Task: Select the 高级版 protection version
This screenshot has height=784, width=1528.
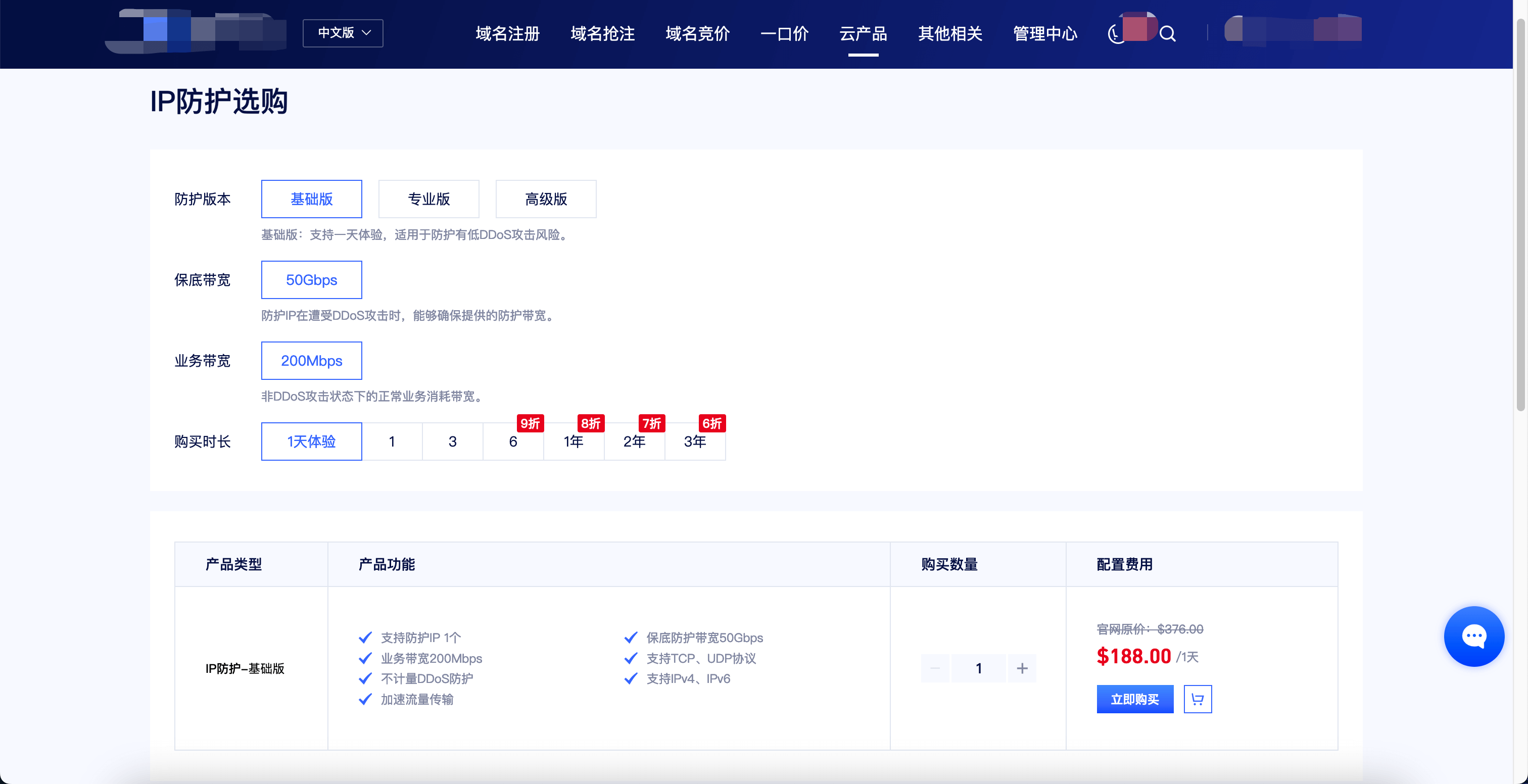Action: [546, 199]
